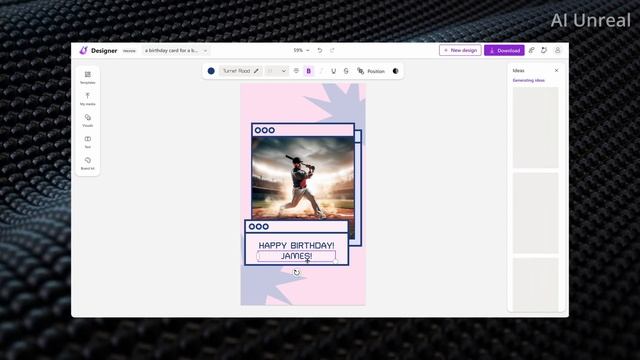The height and width of the screenshot is (360, 640).
Task: Open the text color swatch picker
Action: pyautogui.click(x=211, y=71)
